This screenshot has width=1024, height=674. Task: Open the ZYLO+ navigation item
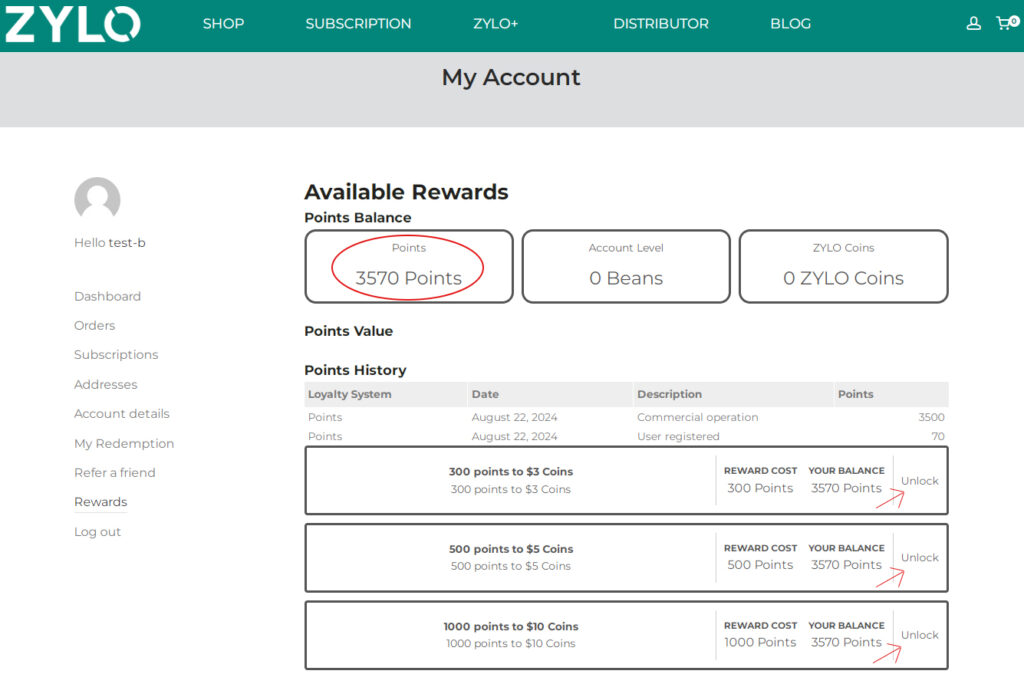(495, 24)
